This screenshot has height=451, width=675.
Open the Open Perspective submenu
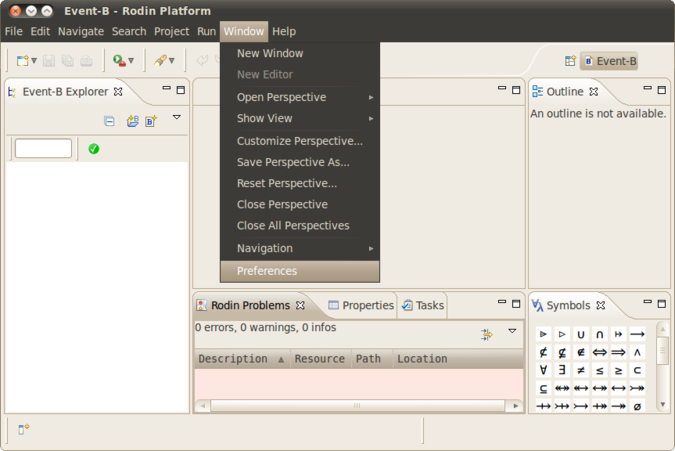pyautogui.click(x=300, y=97)
